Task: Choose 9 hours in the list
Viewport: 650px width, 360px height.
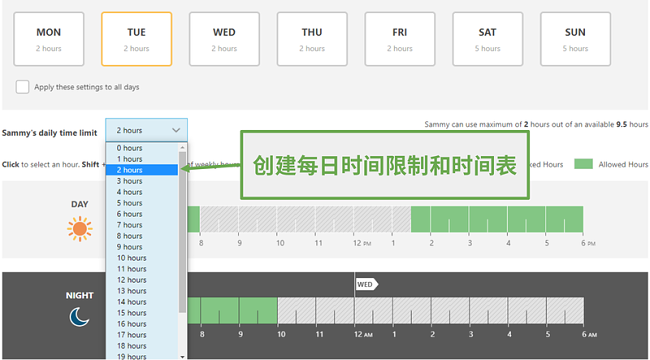Action: [142, 247]
